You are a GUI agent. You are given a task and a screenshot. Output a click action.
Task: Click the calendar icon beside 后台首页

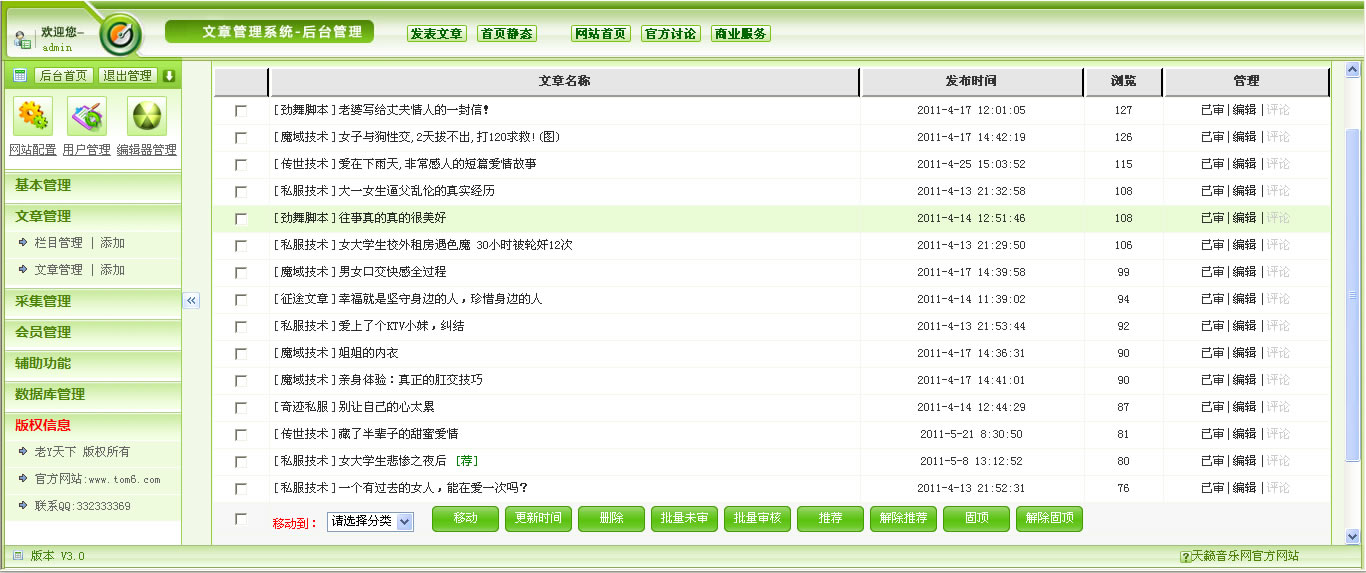click(20, 76)
